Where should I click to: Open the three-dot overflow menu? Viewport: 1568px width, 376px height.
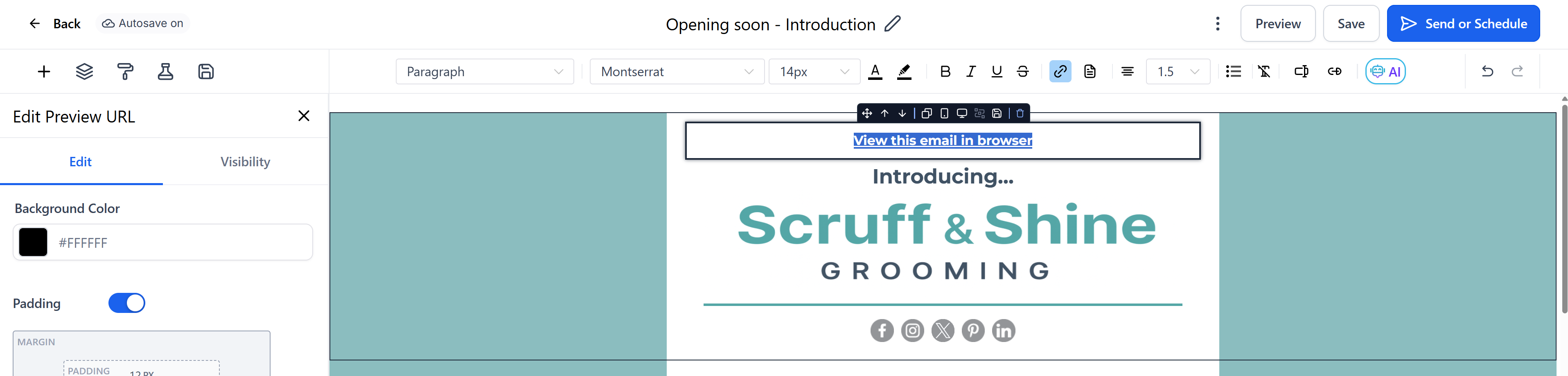(1217, 23)
